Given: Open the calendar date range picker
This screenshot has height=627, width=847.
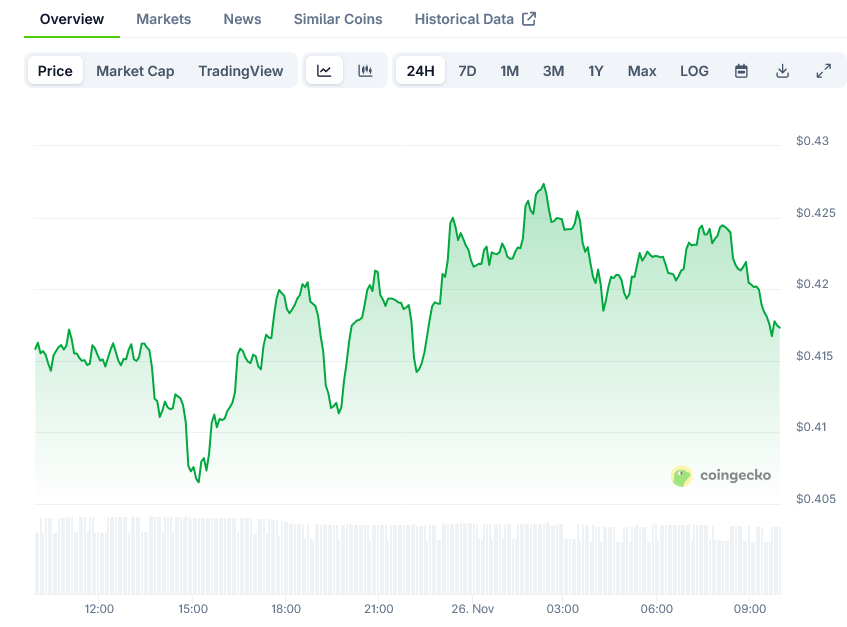Looking at the screenshot, I should (x=741, y=71).
